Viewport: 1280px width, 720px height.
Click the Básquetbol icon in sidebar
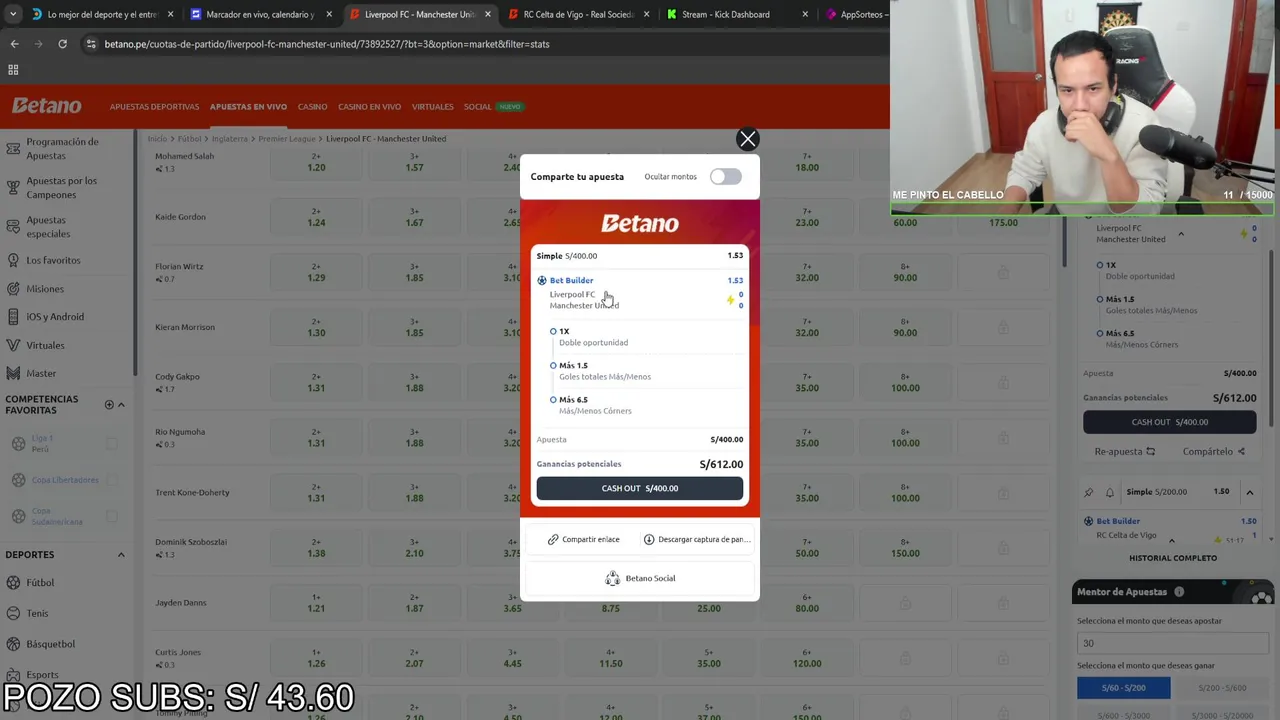(x=13, y=643)
